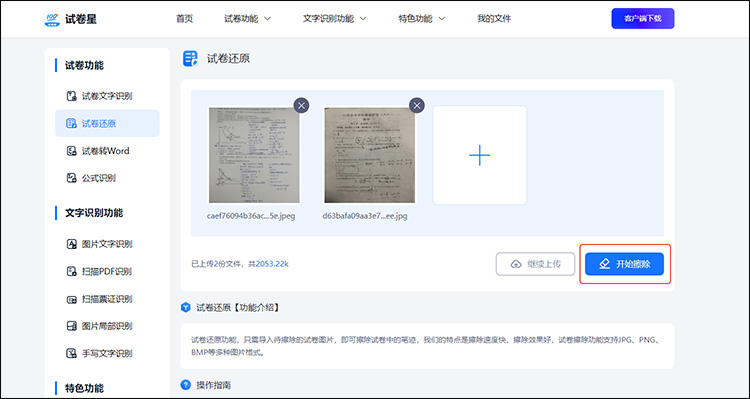
Task: Click the 操作指南 heading text
Action: 214,385
